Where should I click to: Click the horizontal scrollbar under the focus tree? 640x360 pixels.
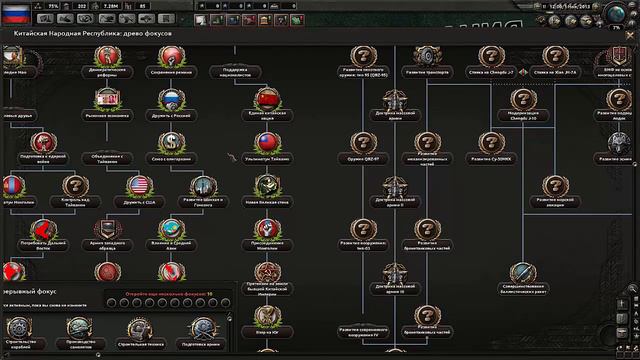click(98, 355)
